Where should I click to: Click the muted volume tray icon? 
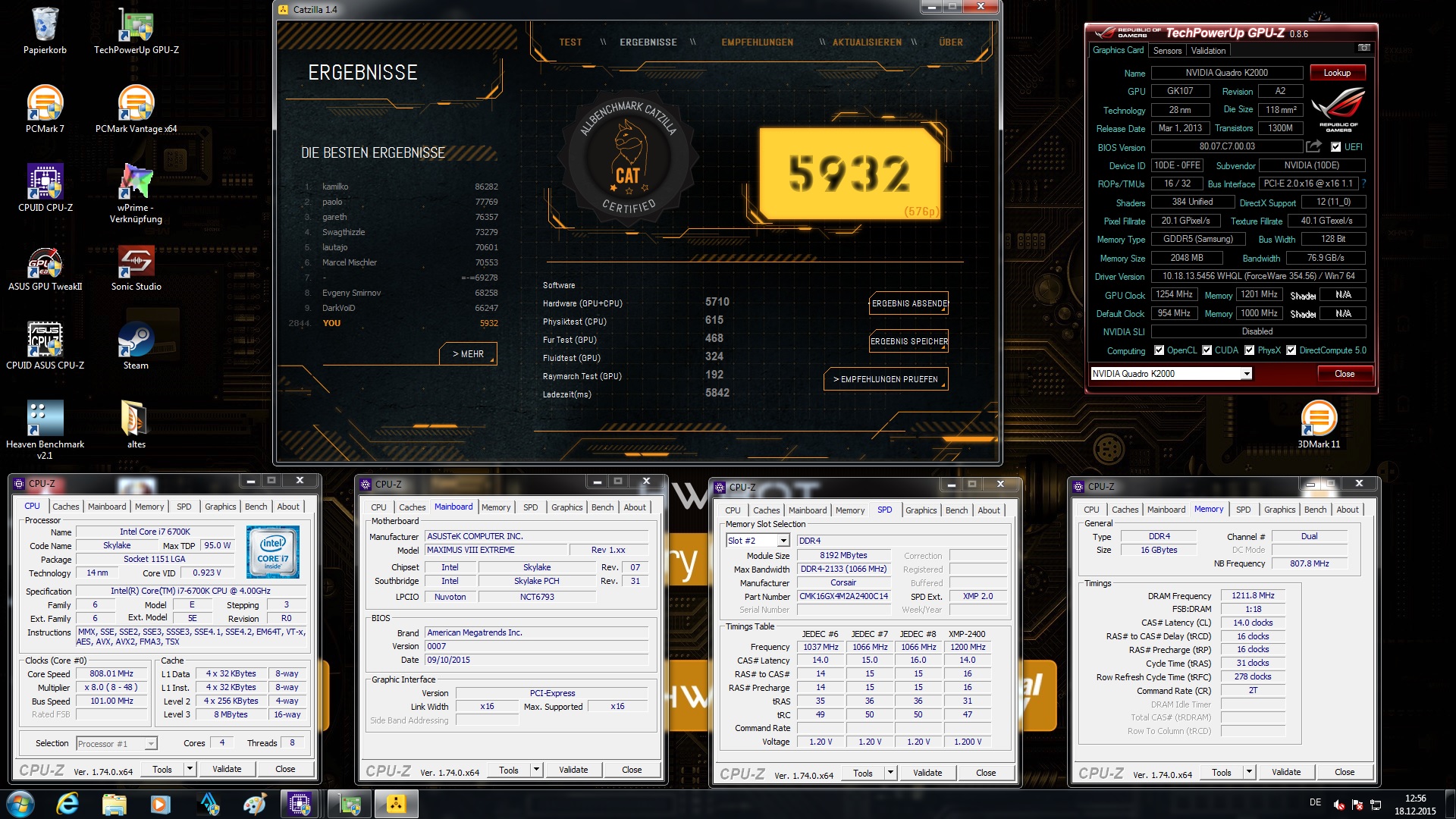click(x=1339, y=805)
